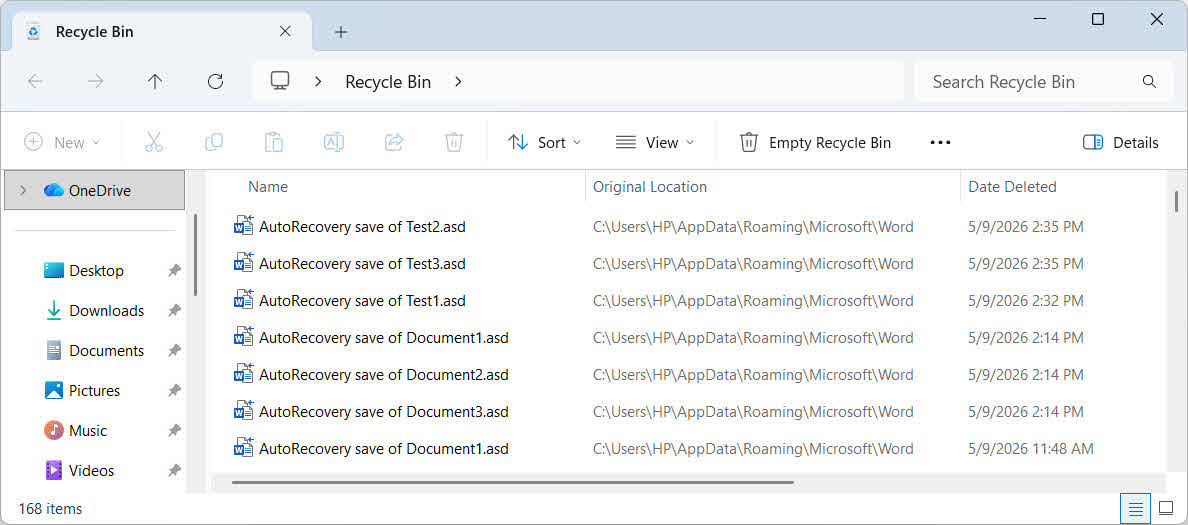Click the Pictures sidebar icon

click(54, 391)
